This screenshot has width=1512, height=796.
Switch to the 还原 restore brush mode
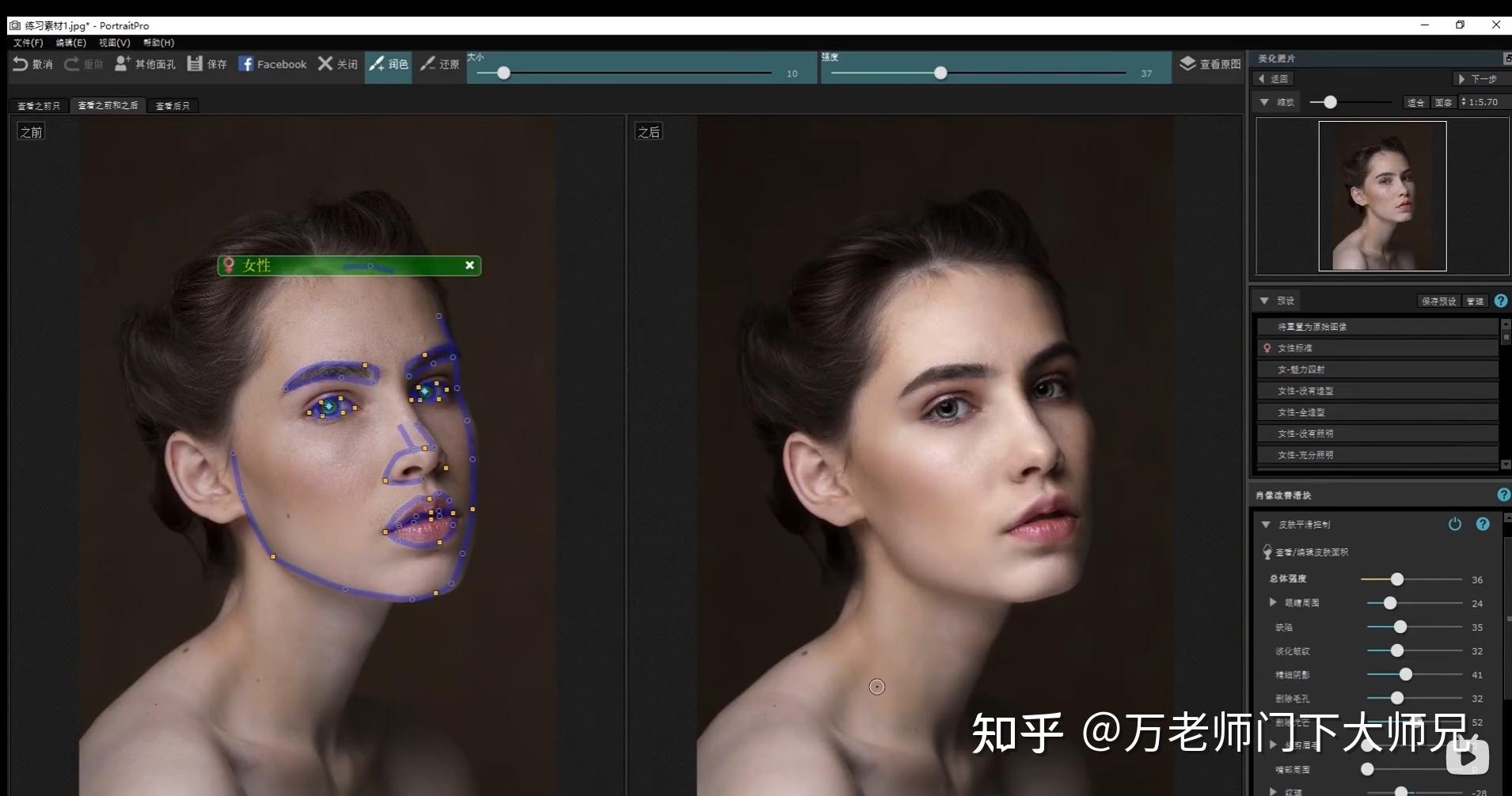(x=428, y=63)
